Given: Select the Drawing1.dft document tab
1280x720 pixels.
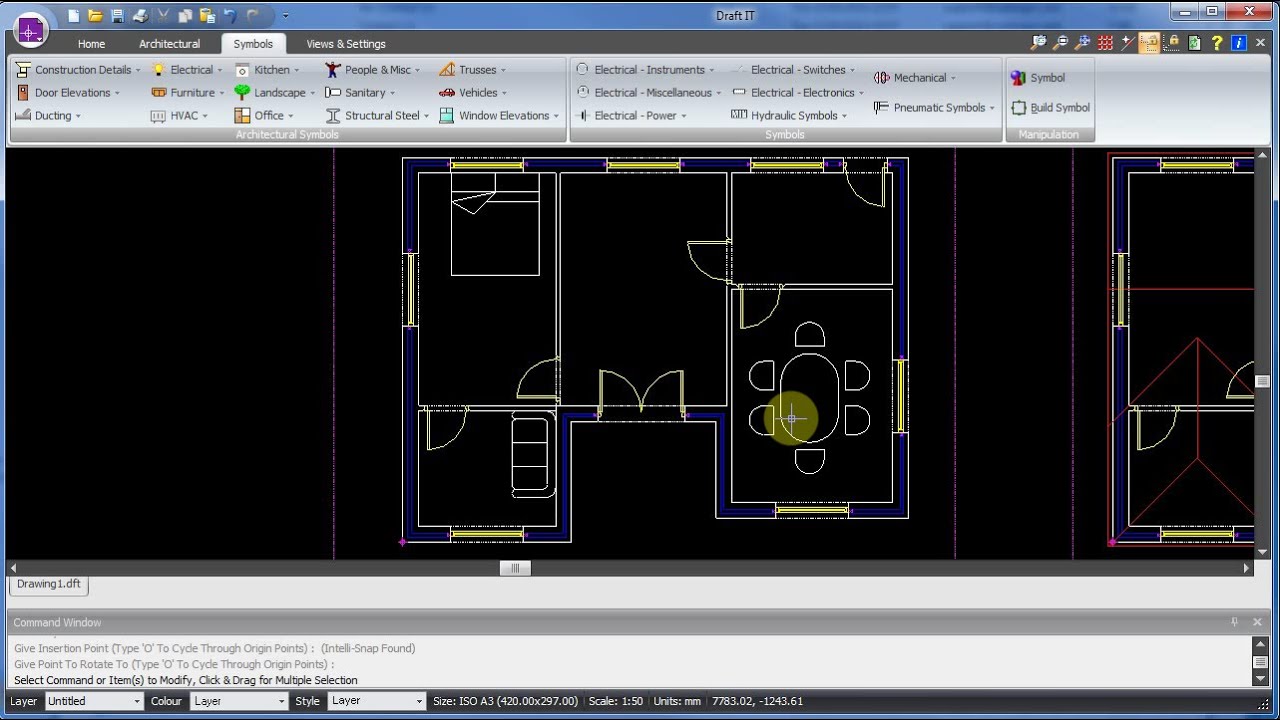Looking at the screenshot, I should [48, 584].
